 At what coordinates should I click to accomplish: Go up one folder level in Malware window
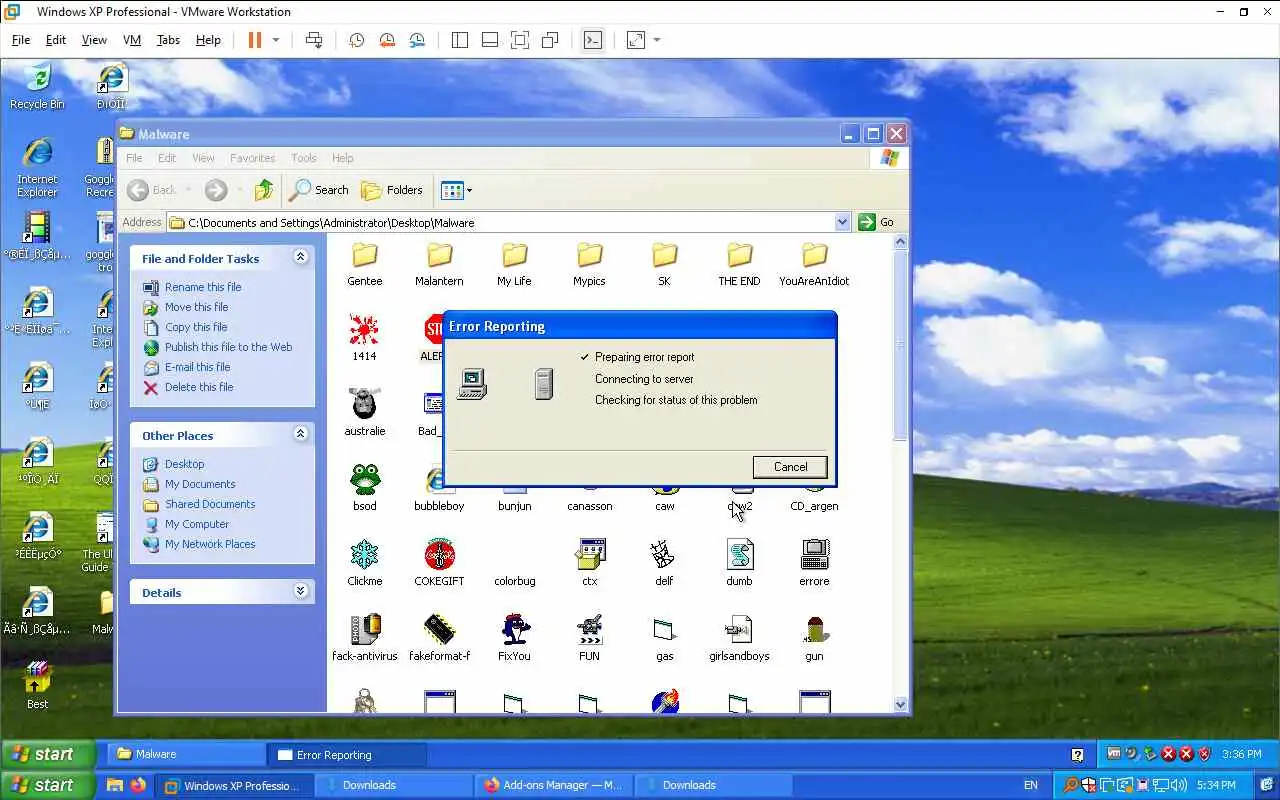click(264, 190)
